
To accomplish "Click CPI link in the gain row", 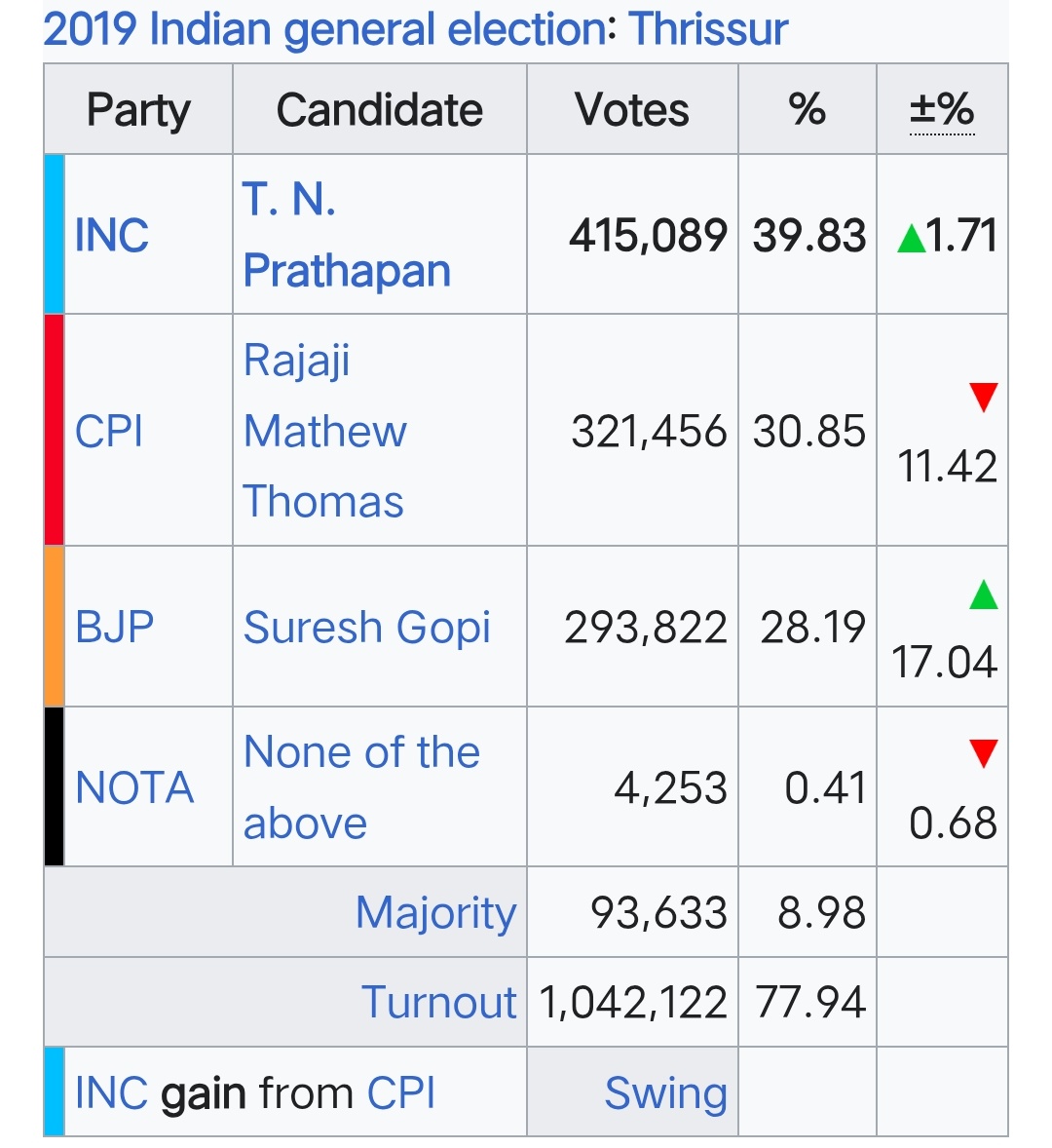I will pos(401,1093).
